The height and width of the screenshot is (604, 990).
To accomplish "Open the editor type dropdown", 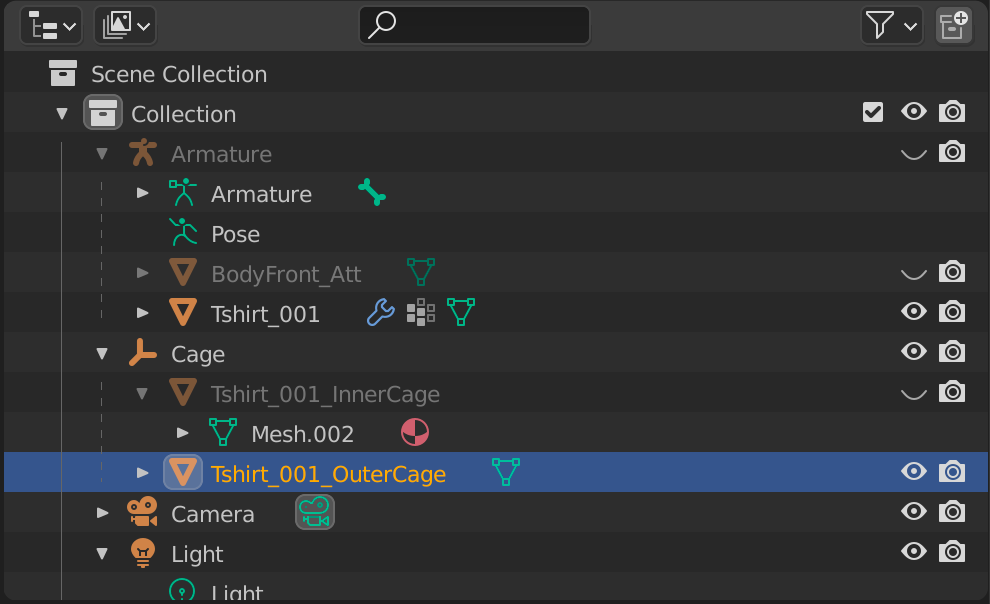I will coord(51,26).
